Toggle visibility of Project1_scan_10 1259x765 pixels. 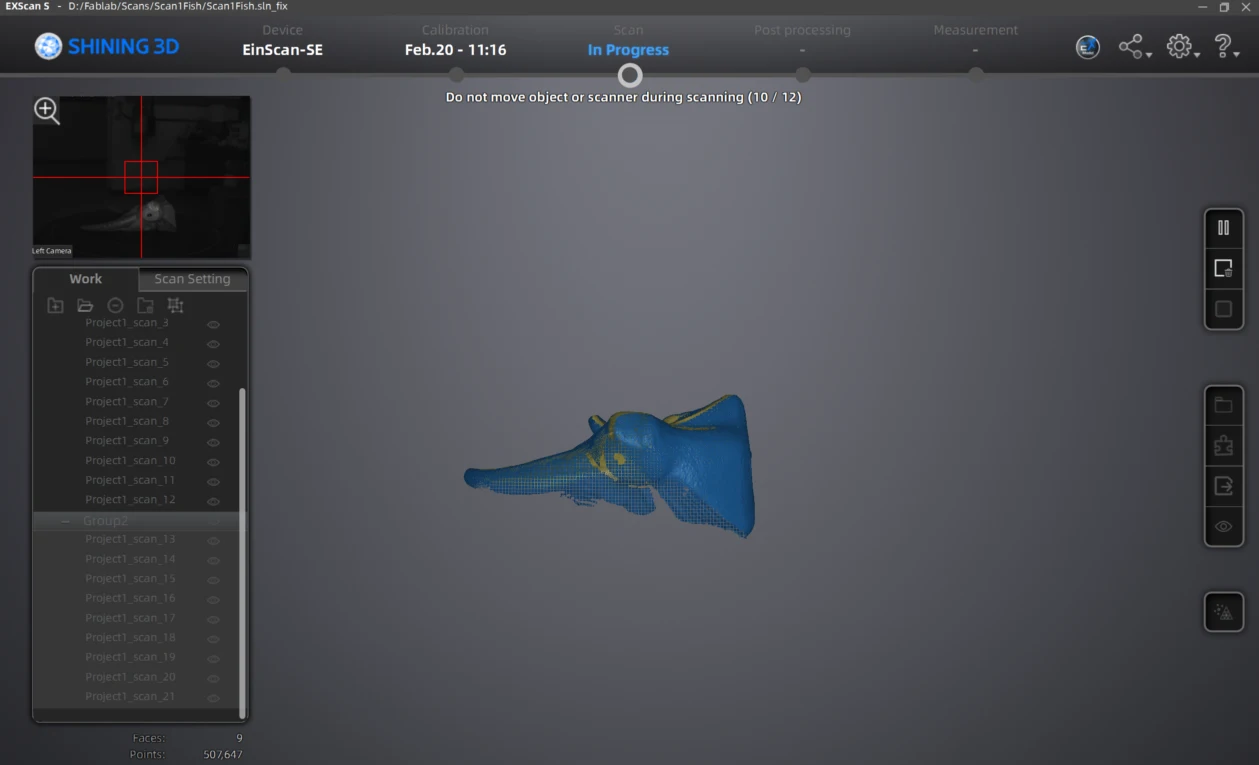click(213, 462)
